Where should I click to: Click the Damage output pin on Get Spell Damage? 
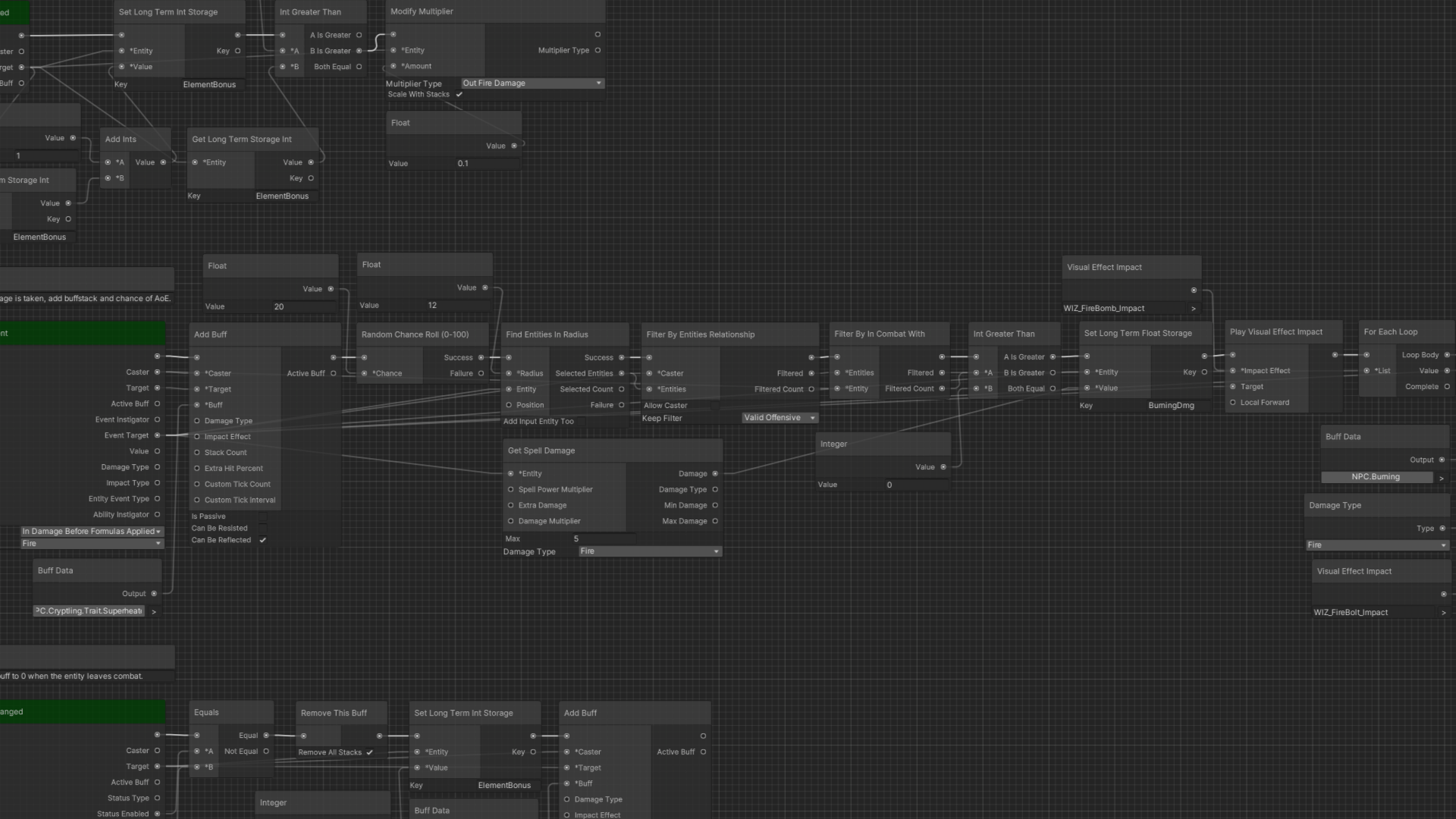[x=716, y=473]
